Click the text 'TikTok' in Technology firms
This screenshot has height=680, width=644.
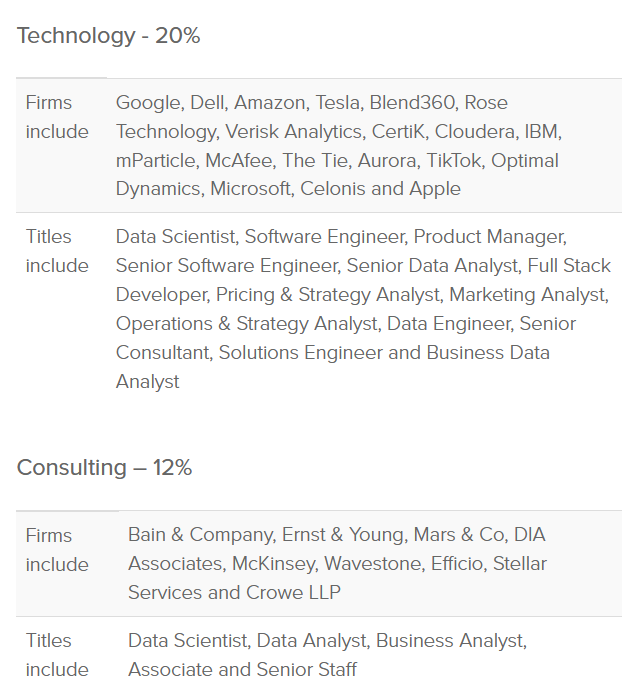coord(456,161)
